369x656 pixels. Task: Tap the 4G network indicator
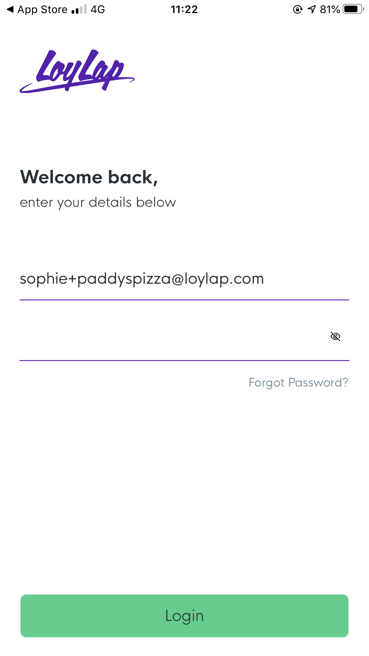(x=97, y=9)
